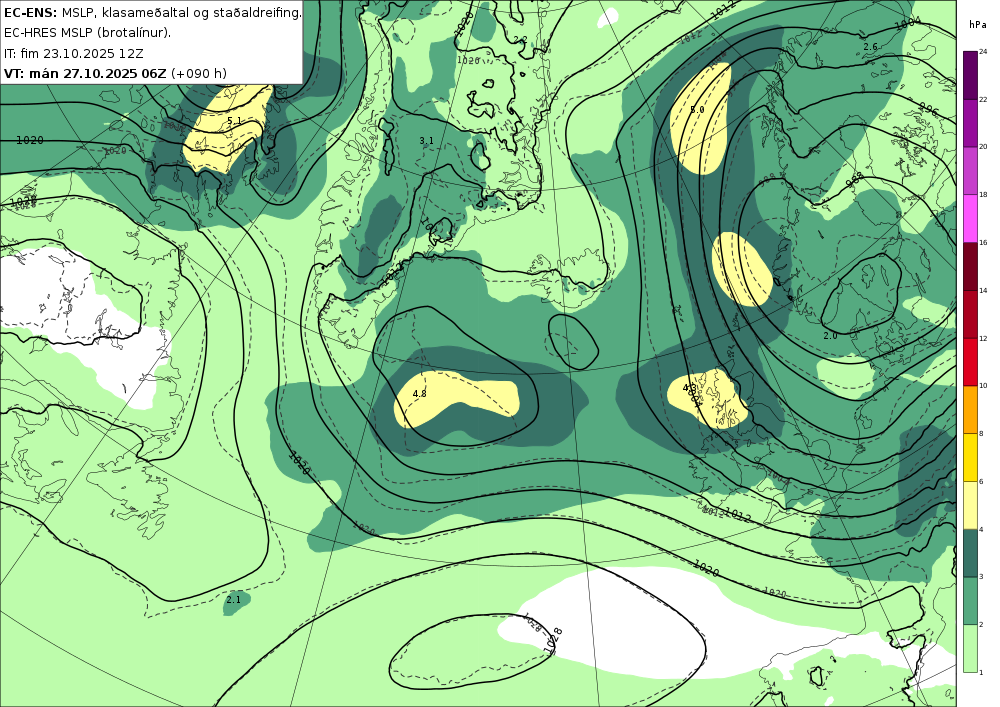
Task: Select the maroon 14–16 hPa colorbar segment
Action: (971, 266)
